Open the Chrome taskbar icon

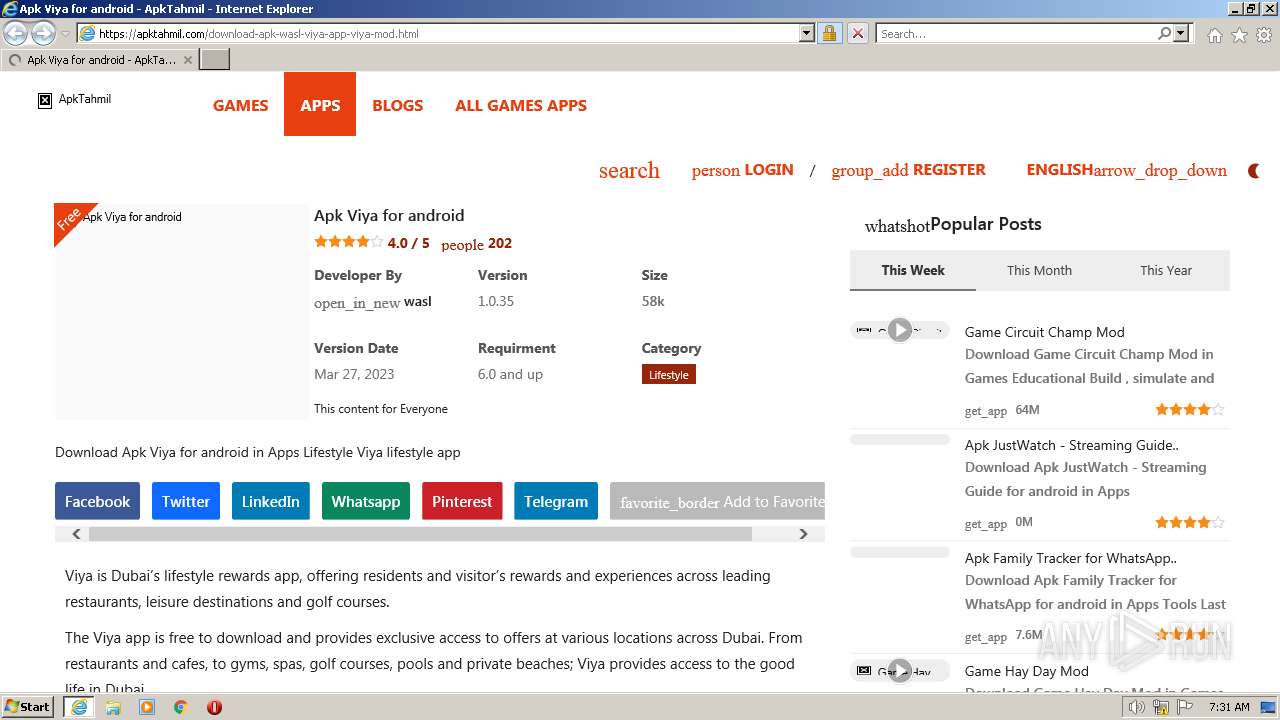click(180, 707)
